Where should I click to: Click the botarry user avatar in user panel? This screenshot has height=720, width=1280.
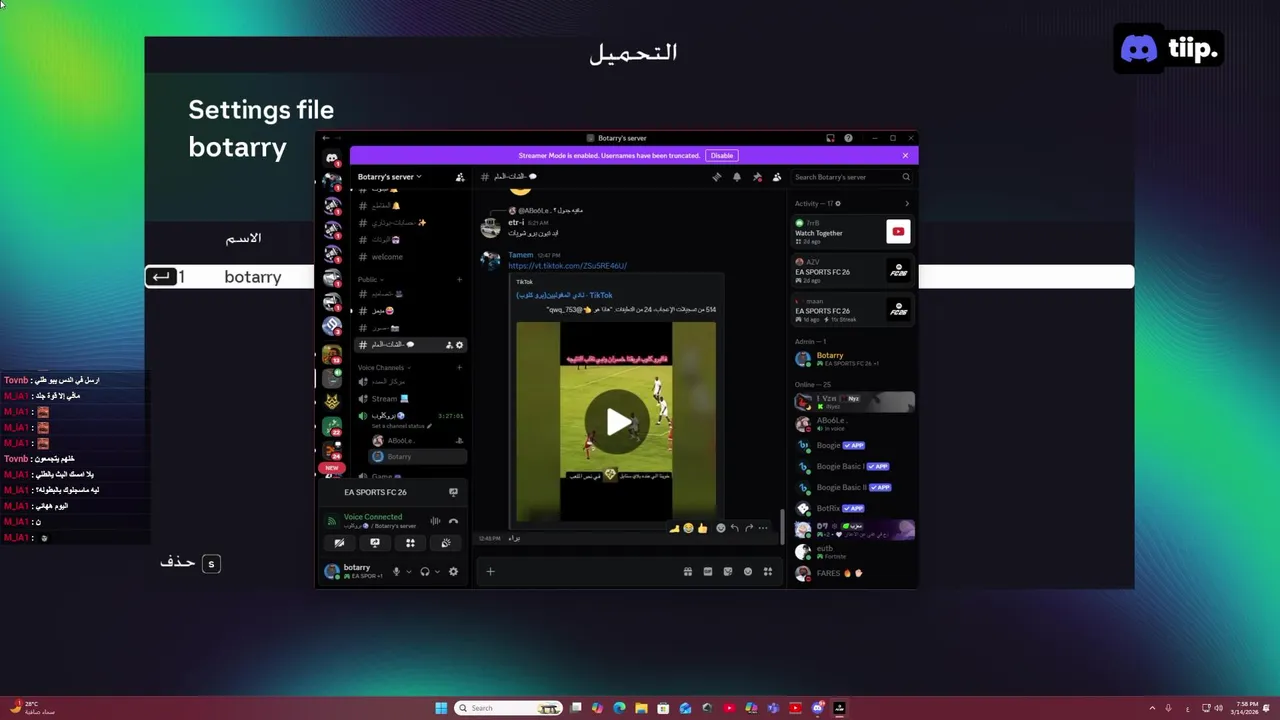click(x=332, y=571)
